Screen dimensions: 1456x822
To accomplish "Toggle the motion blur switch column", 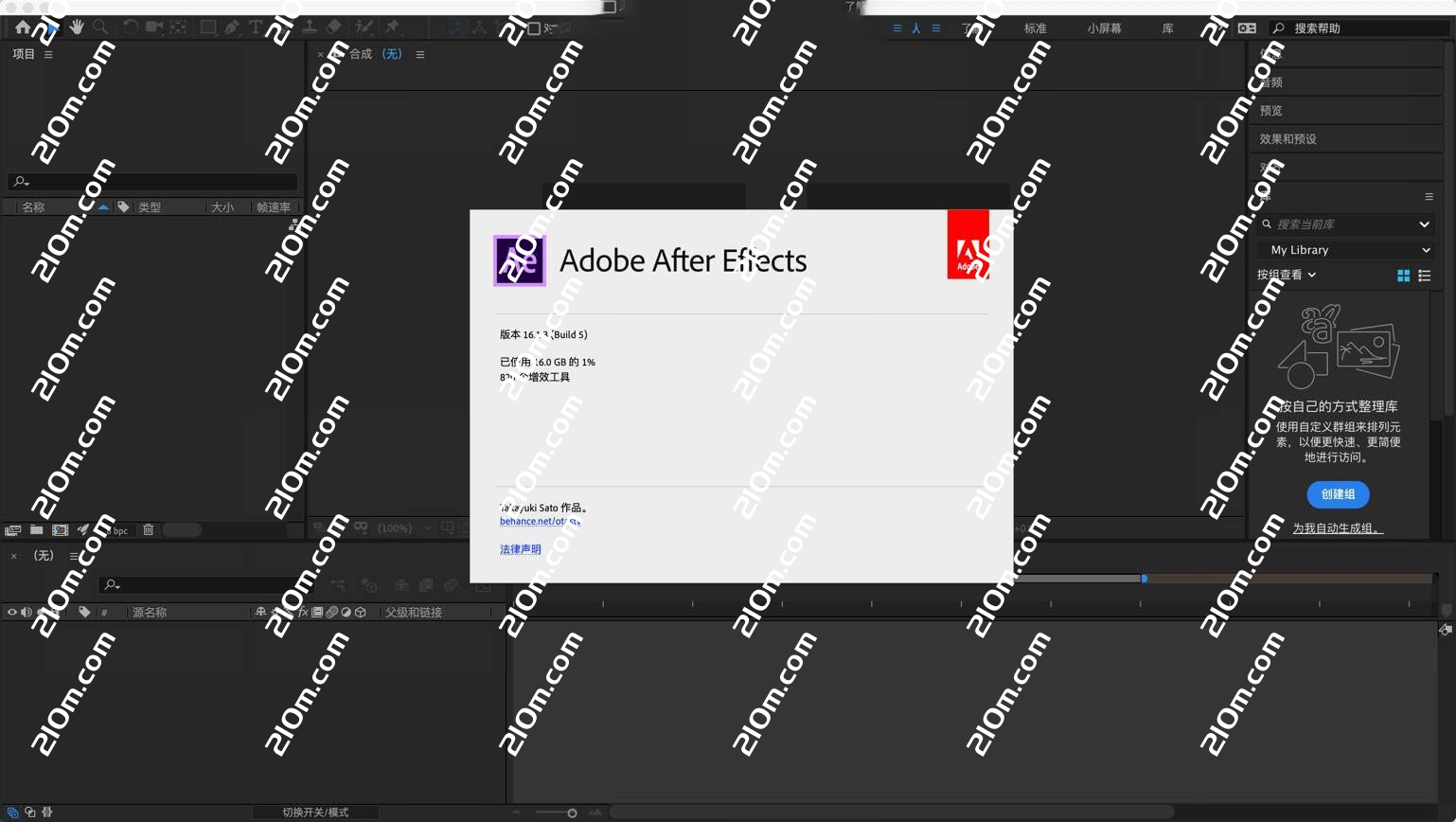I will [331, 612].
